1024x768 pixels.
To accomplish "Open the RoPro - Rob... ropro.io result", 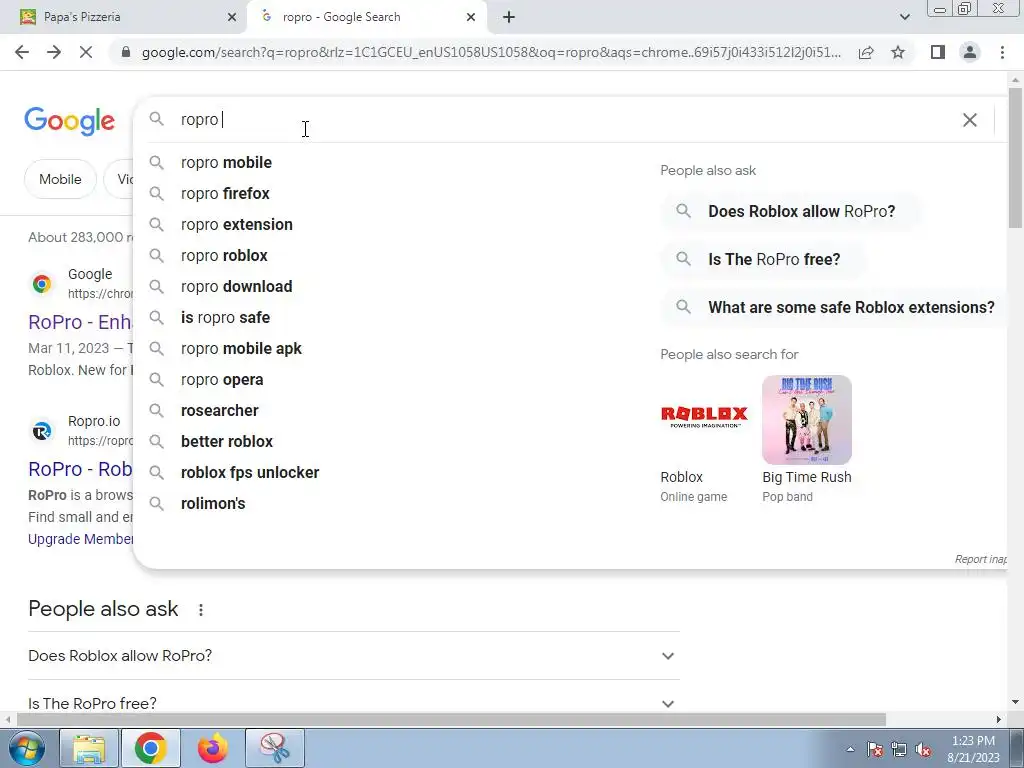I will coord(80,469).
